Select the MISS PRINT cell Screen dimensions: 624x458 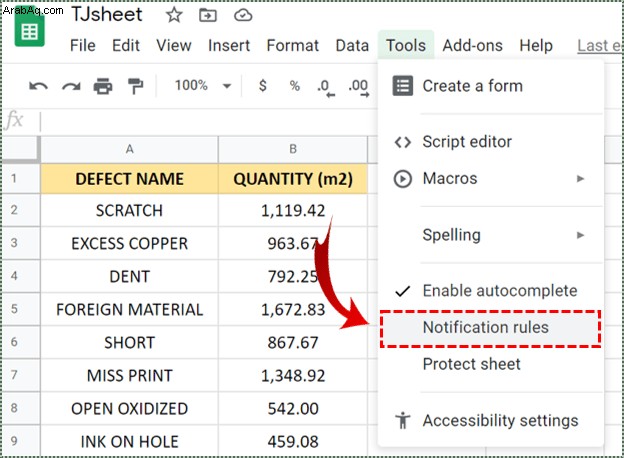[129, 376]
